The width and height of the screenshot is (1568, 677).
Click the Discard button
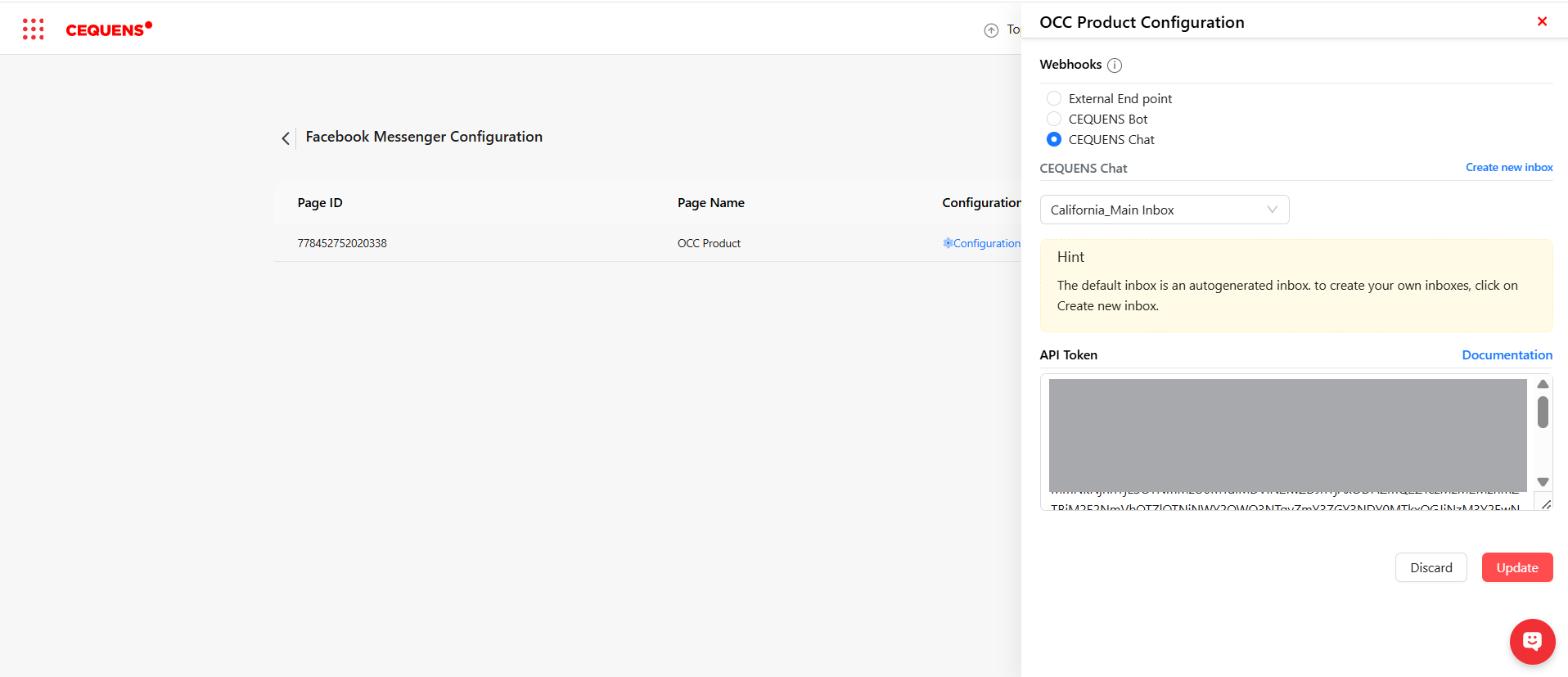1431,567
